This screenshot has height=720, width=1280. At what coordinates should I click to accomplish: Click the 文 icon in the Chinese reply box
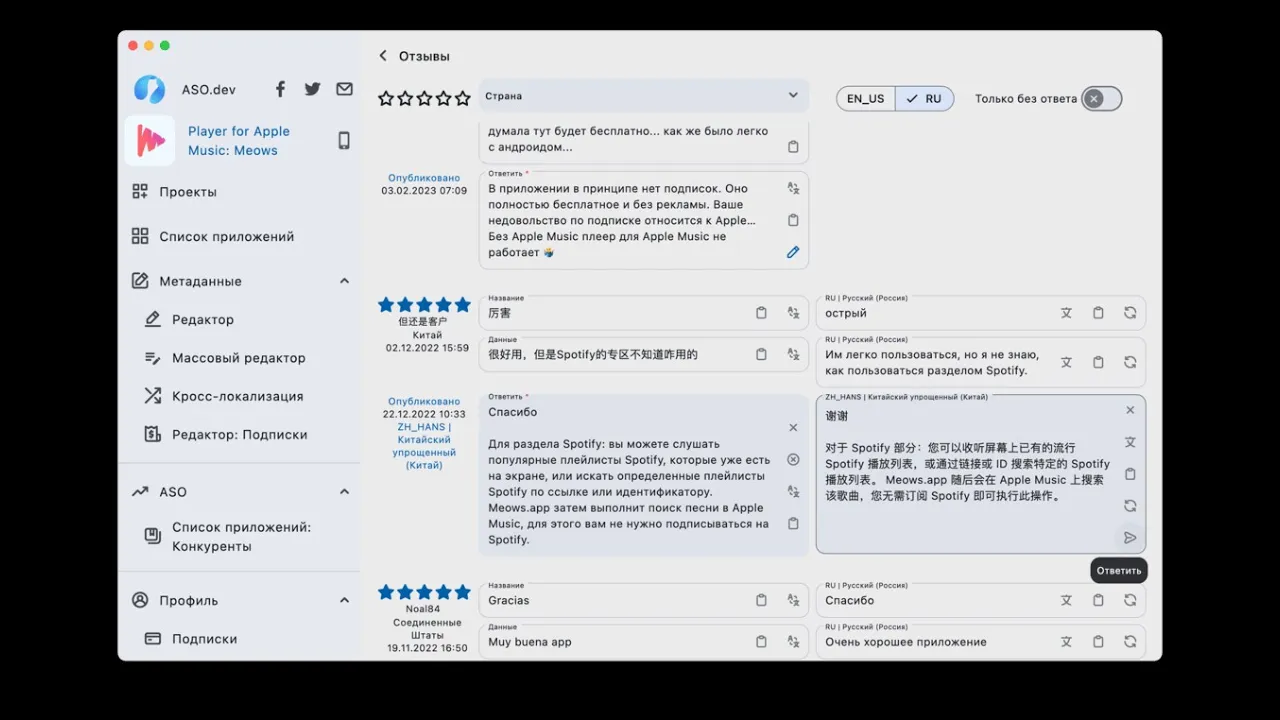pyautogui.click(x=1130, y=442)
